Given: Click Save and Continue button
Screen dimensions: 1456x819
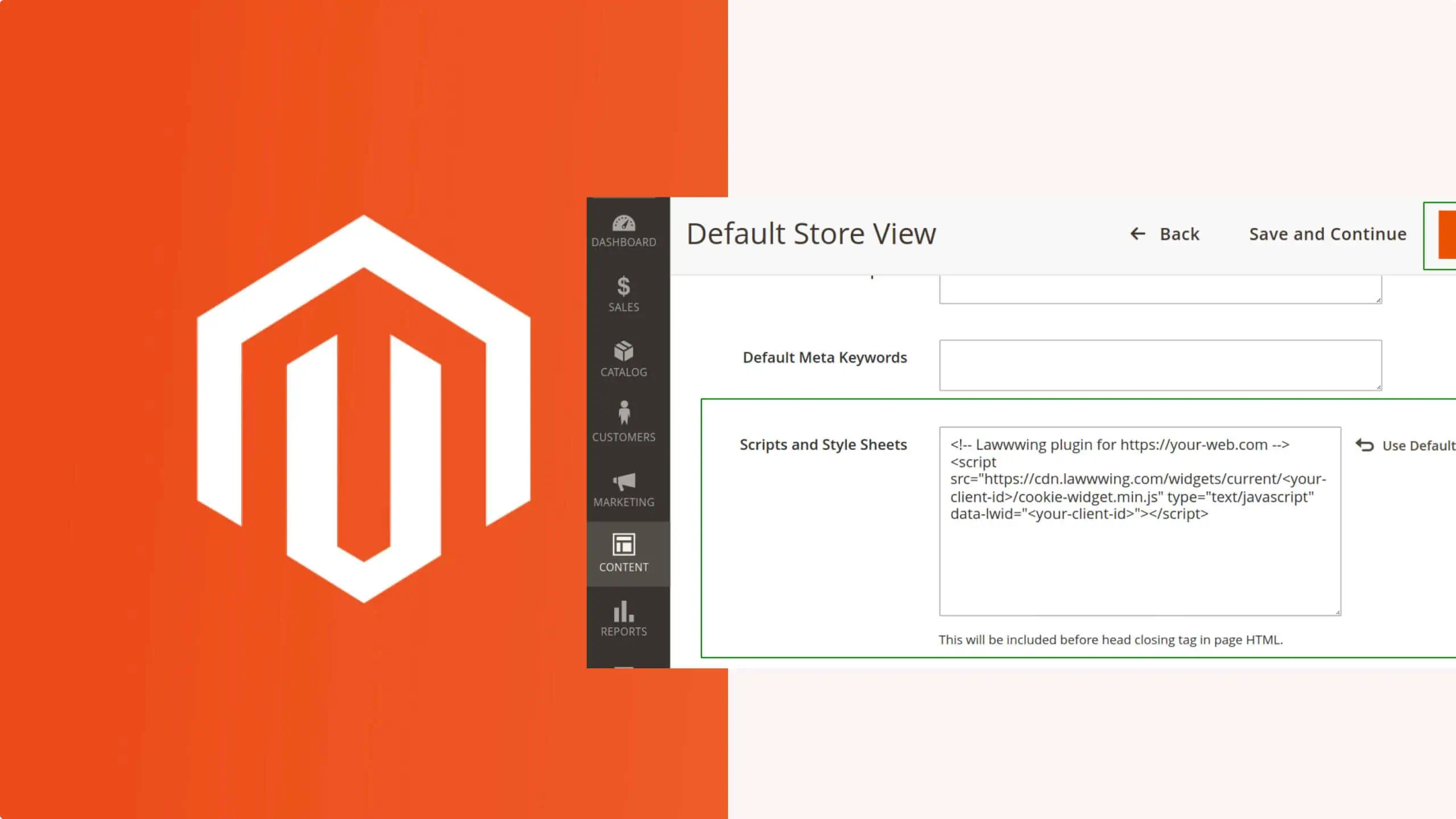Looking at the screenshot, I should pyautogui.click(x=1327, y=234).
